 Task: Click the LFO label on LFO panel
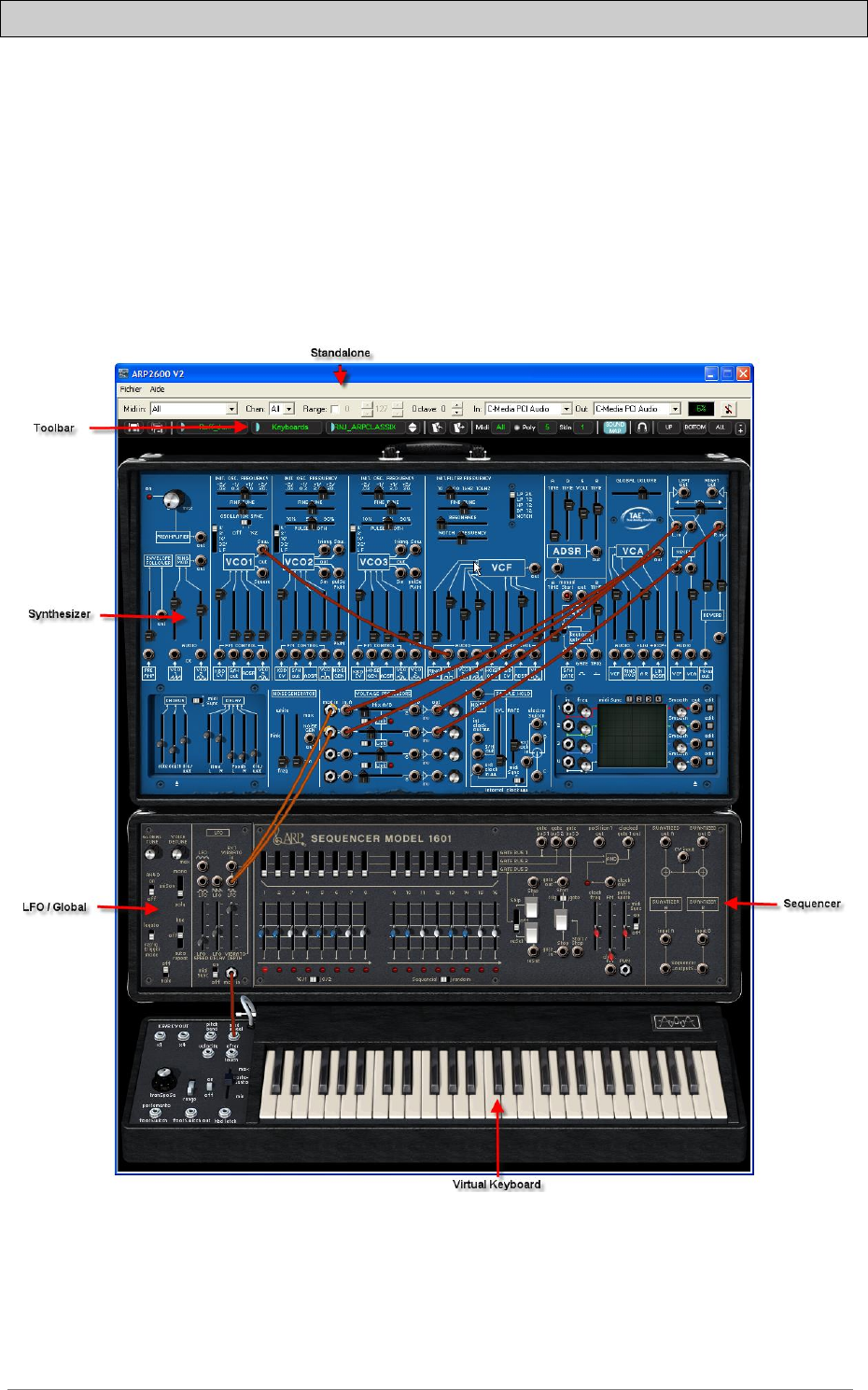point(219,832)
